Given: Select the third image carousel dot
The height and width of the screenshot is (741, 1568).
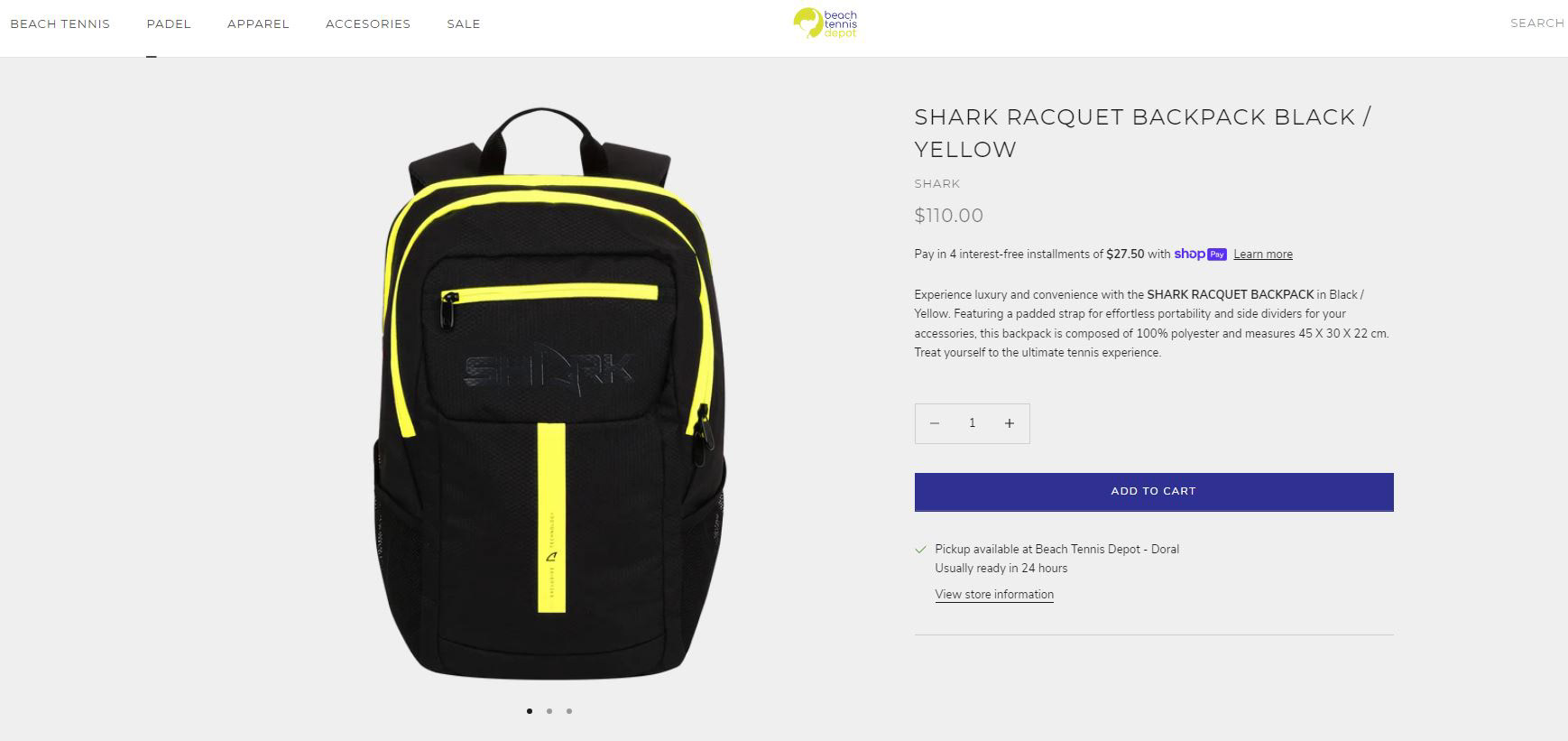Looking at the screenshot, I should (x=569, y=711).
